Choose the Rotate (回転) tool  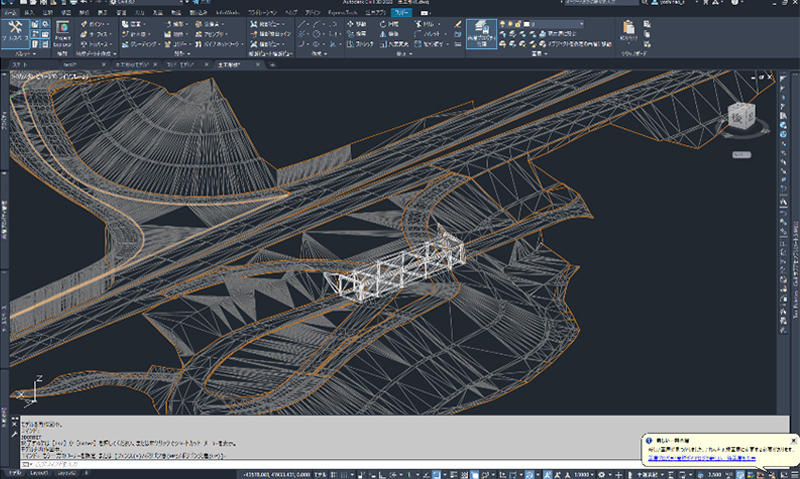[389, 24]
